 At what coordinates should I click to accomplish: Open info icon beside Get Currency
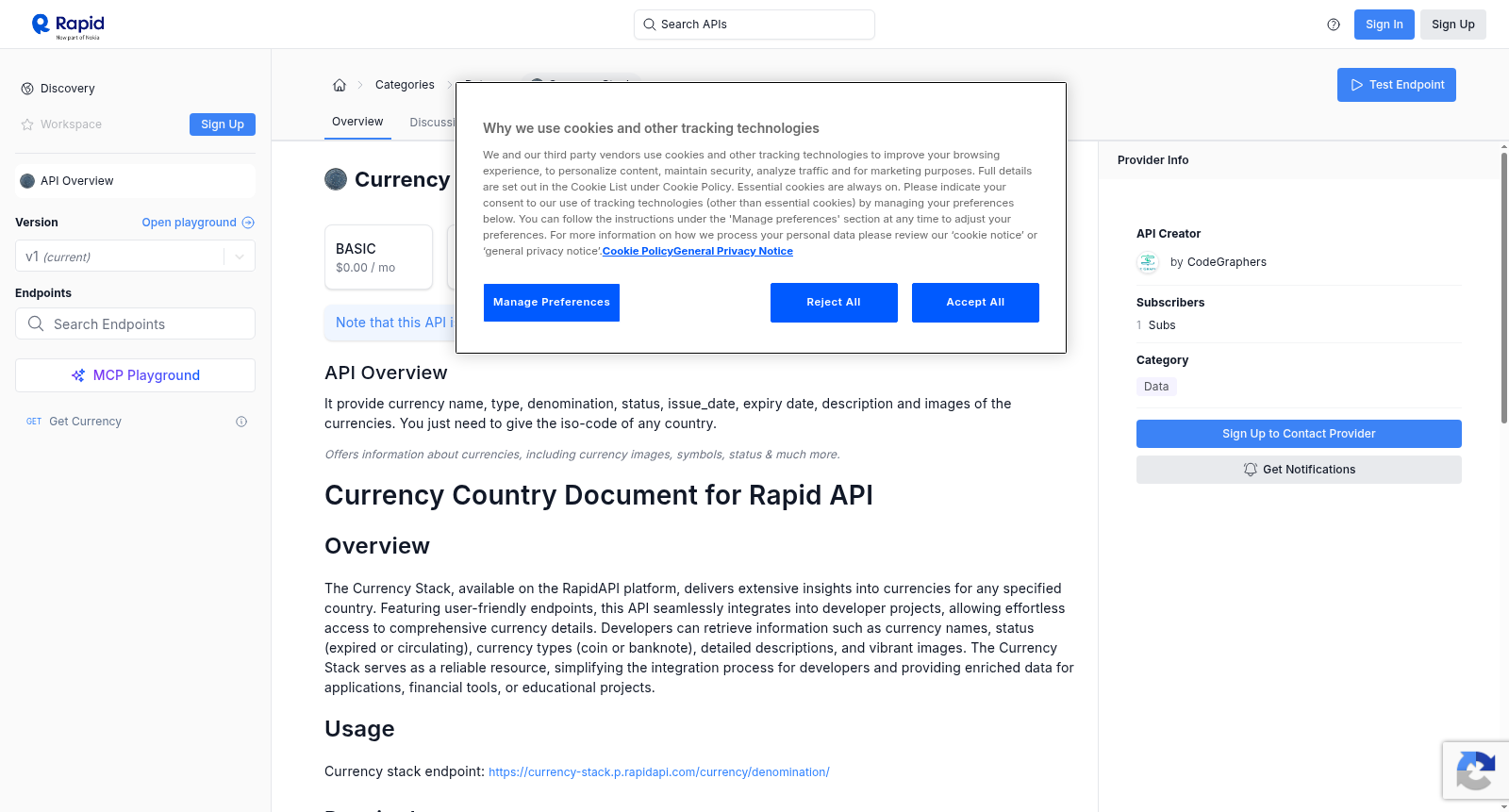241,422
